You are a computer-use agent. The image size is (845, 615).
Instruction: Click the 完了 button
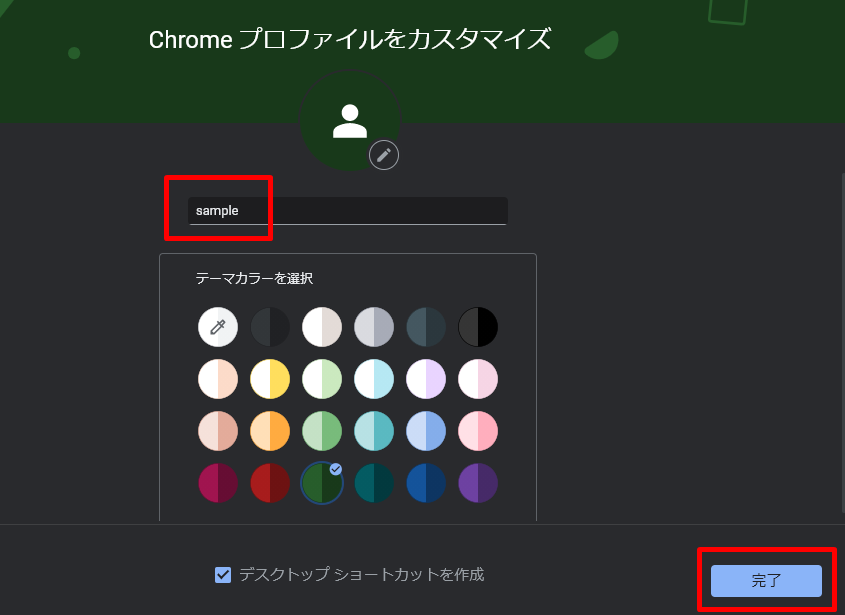point(766,581)
